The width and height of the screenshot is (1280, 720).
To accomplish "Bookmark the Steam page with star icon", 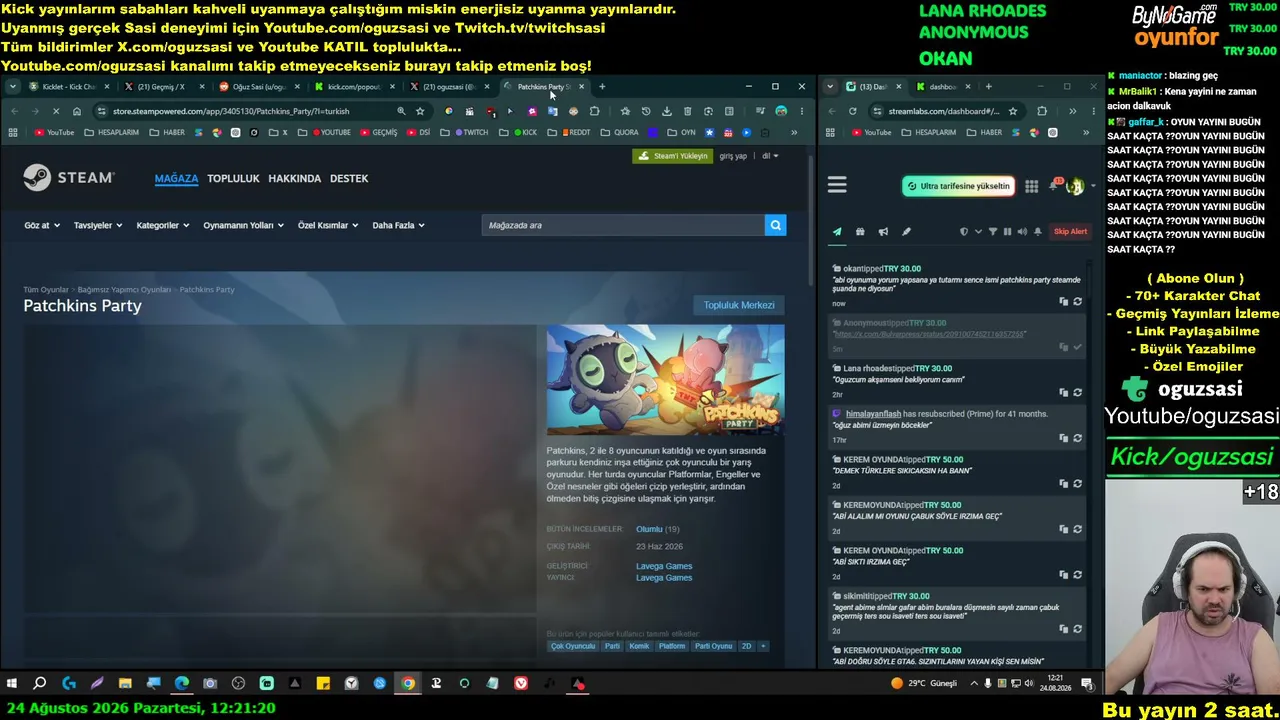I will point(420,111).
